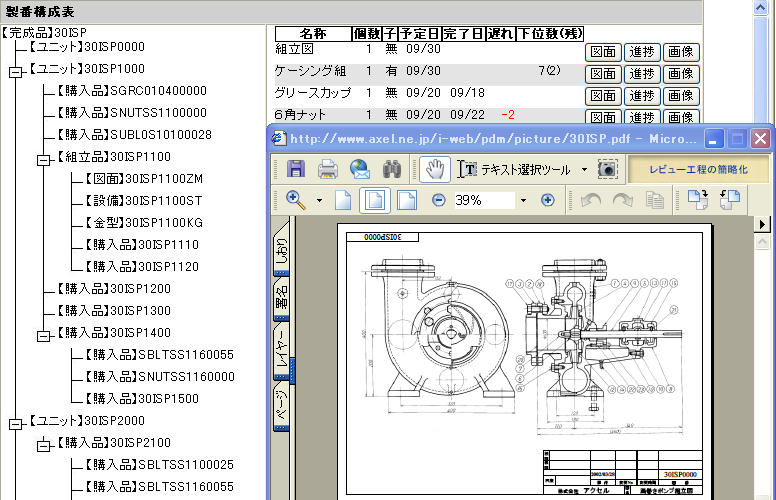The width and height of the screenshot is (776, 500).
Task: Click the 図面 button in the 組立図 row
Action: pos(603,52)
